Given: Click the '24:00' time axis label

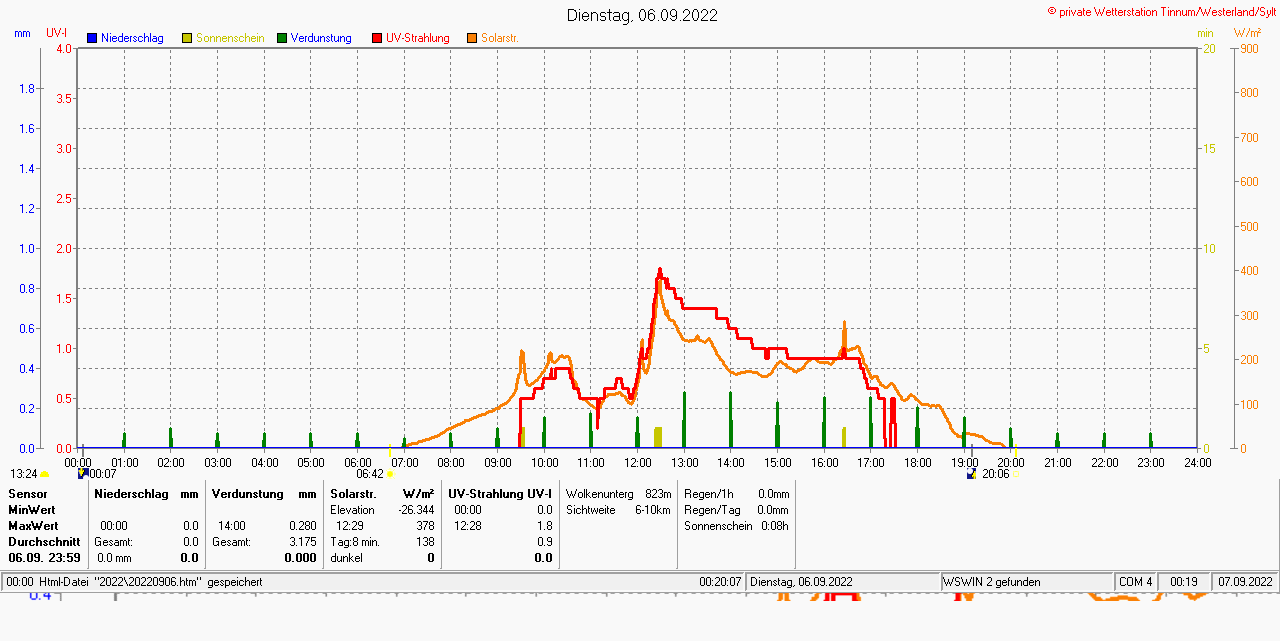Looking at the screenshot, I should coord(1197,463).
